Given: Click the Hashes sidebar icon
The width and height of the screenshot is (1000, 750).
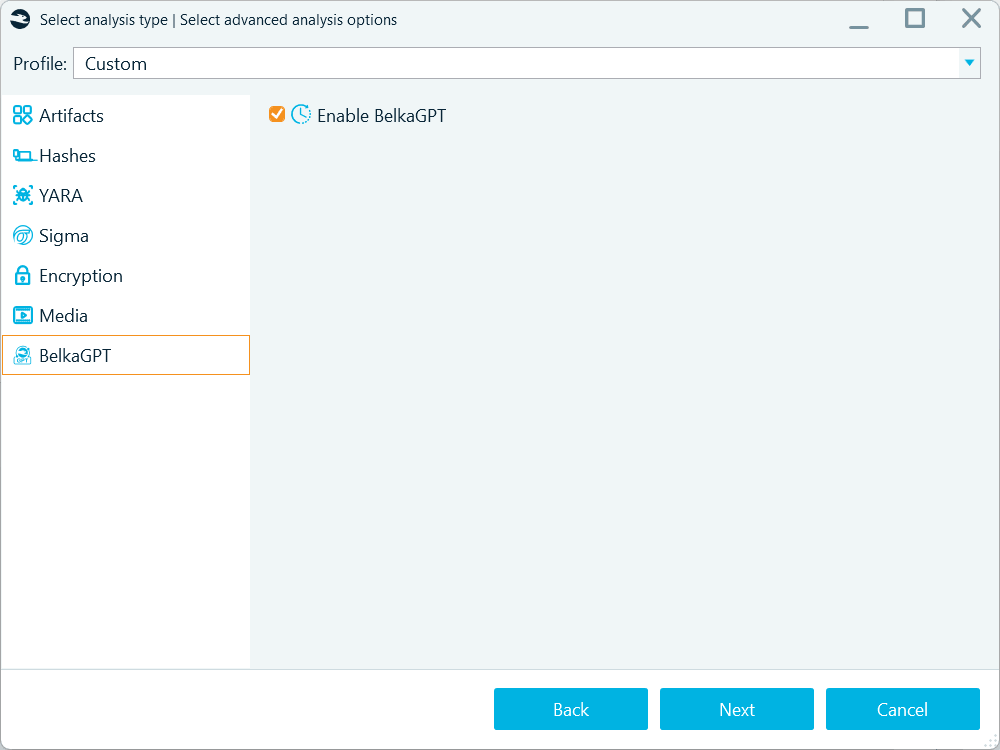Looking at the screenshot, I should [x=22, y=155].
